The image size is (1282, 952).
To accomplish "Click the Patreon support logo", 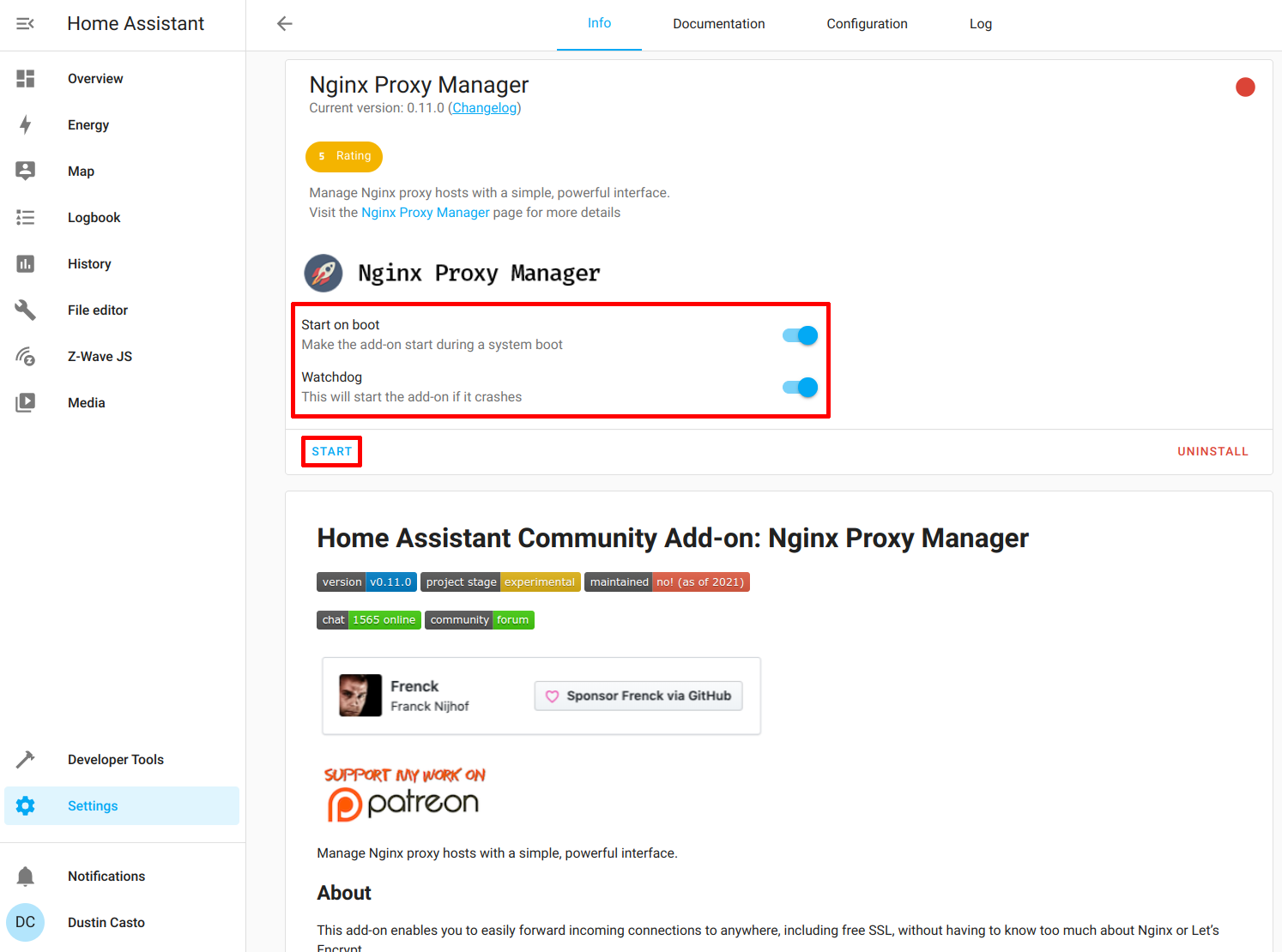I will [x=404, y=794].
